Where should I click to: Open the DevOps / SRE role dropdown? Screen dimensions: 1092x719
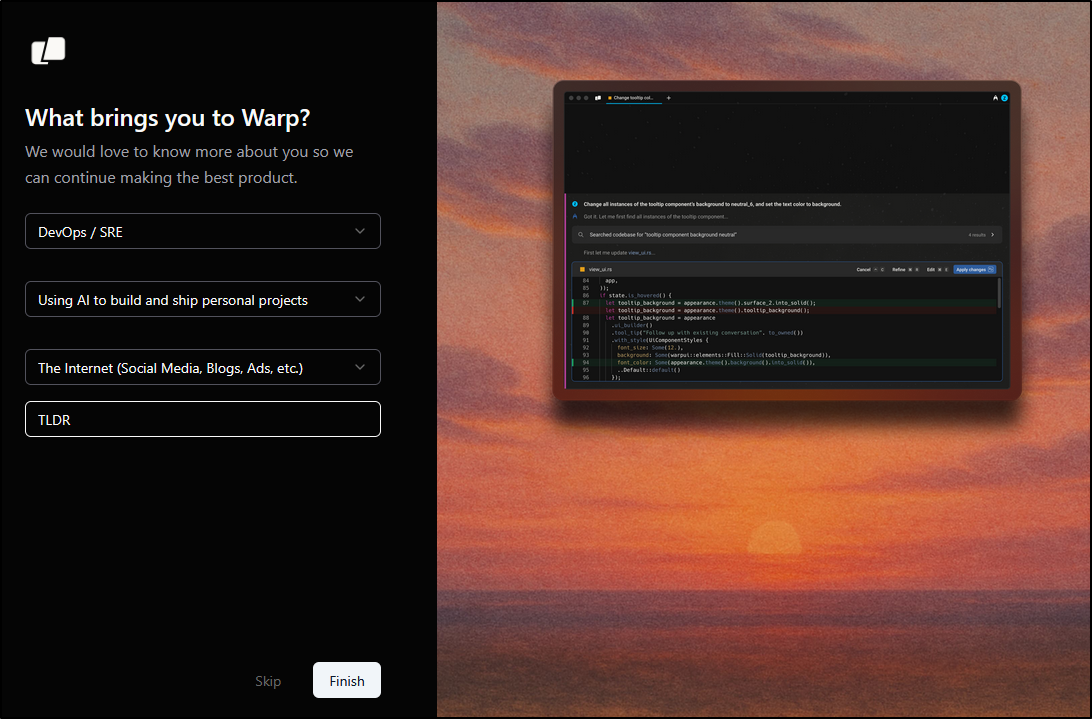click(x=202, y=231)
